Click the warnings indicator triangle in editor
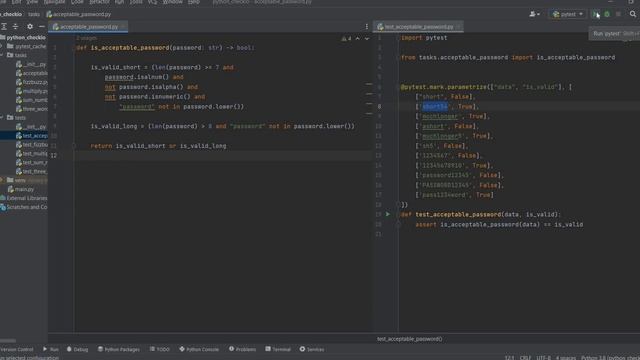The width and height of the screenshot is (640, 360). 346,38
